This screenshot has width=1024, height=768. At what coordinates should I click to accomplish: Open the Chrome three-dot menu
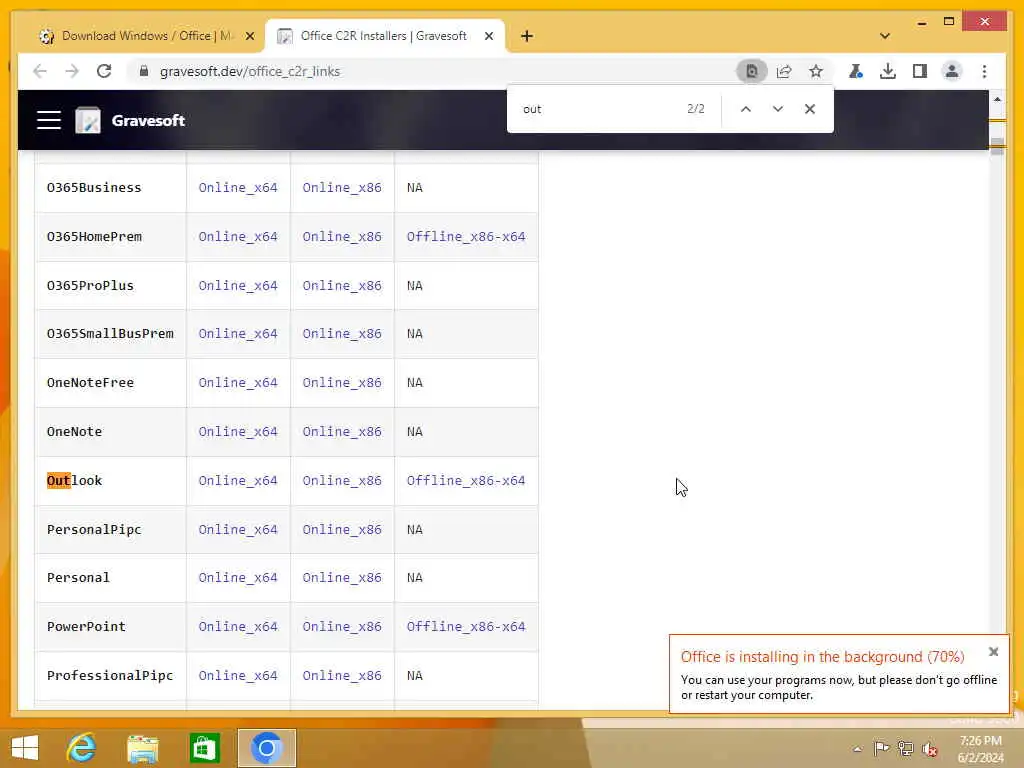point(984,71)
